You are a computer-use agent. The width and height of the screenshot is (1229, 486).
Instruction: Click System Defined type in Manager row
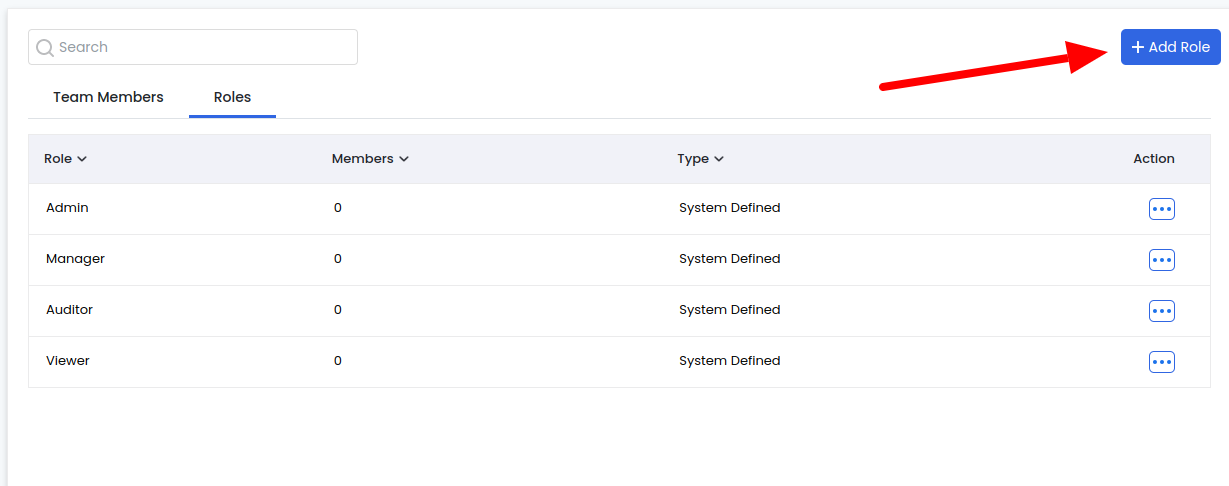coord(729,259)
